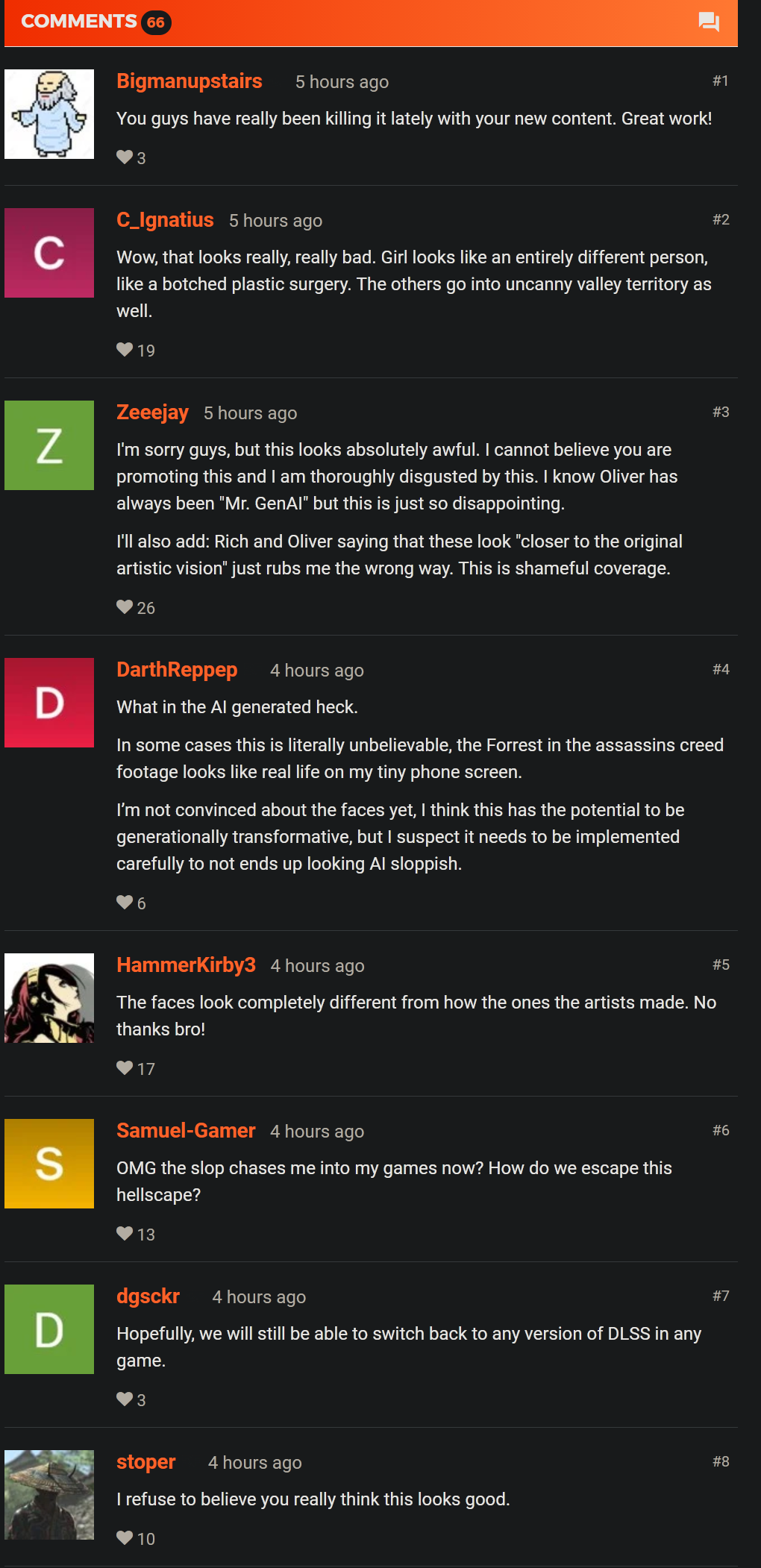Image resolution: width=761 pixels, height=1568 pixels.
Task: Open permalink #8 on stoper's comment
Action: coord(720,1461)
